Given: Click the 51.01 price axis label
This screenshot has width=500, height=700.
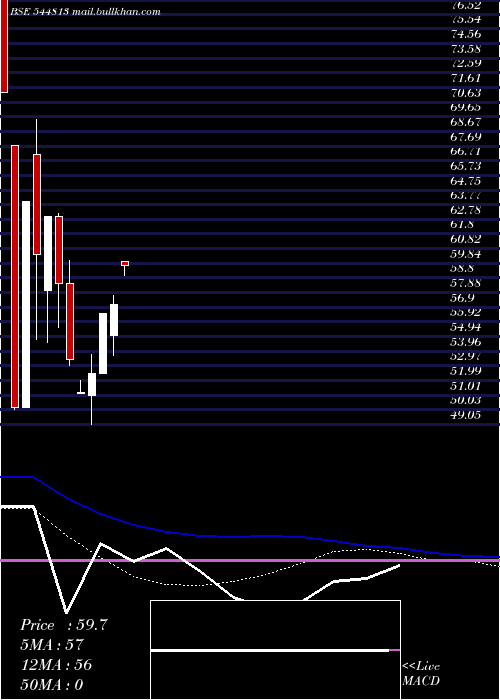Looking at the screenshot, I should [x=466, y=386].
